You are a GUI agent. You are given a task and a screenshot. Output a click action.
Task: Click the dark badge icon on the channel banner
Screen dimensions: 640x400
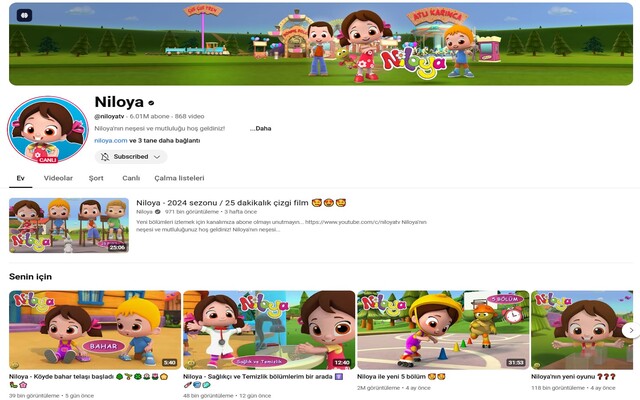24,15
